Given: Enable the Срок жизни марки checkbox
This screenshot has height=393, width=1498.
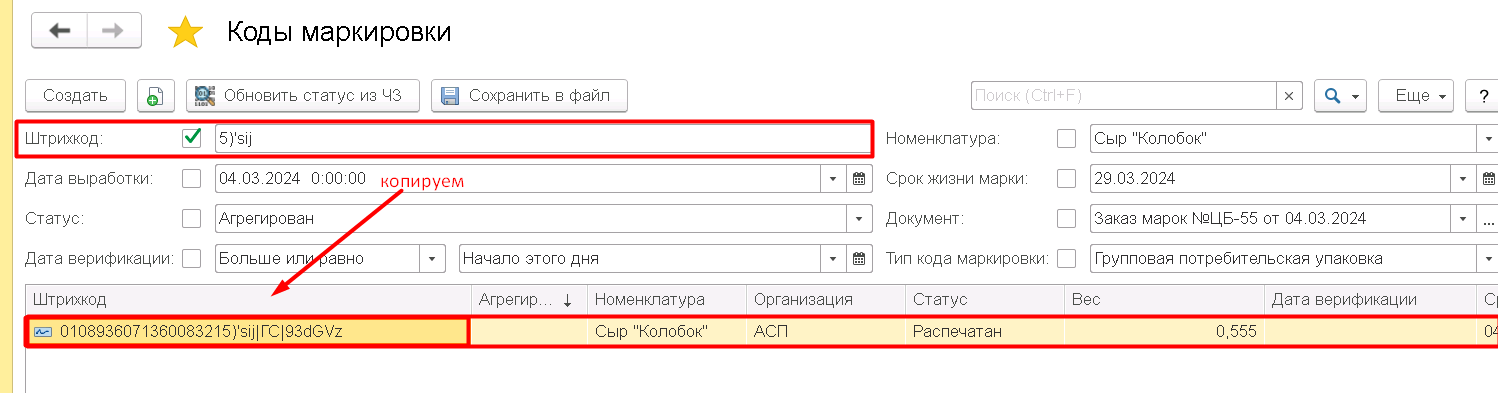Looking at the screenshot, I should coord(1067,179).
